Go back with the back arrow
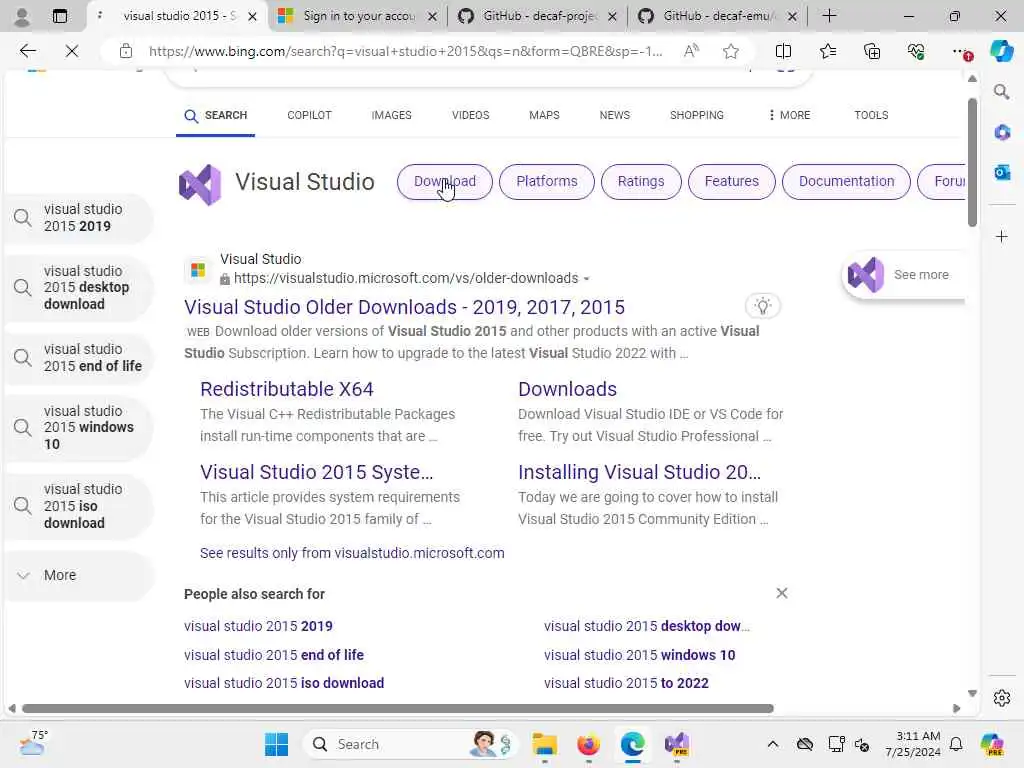 click(27, 51)
